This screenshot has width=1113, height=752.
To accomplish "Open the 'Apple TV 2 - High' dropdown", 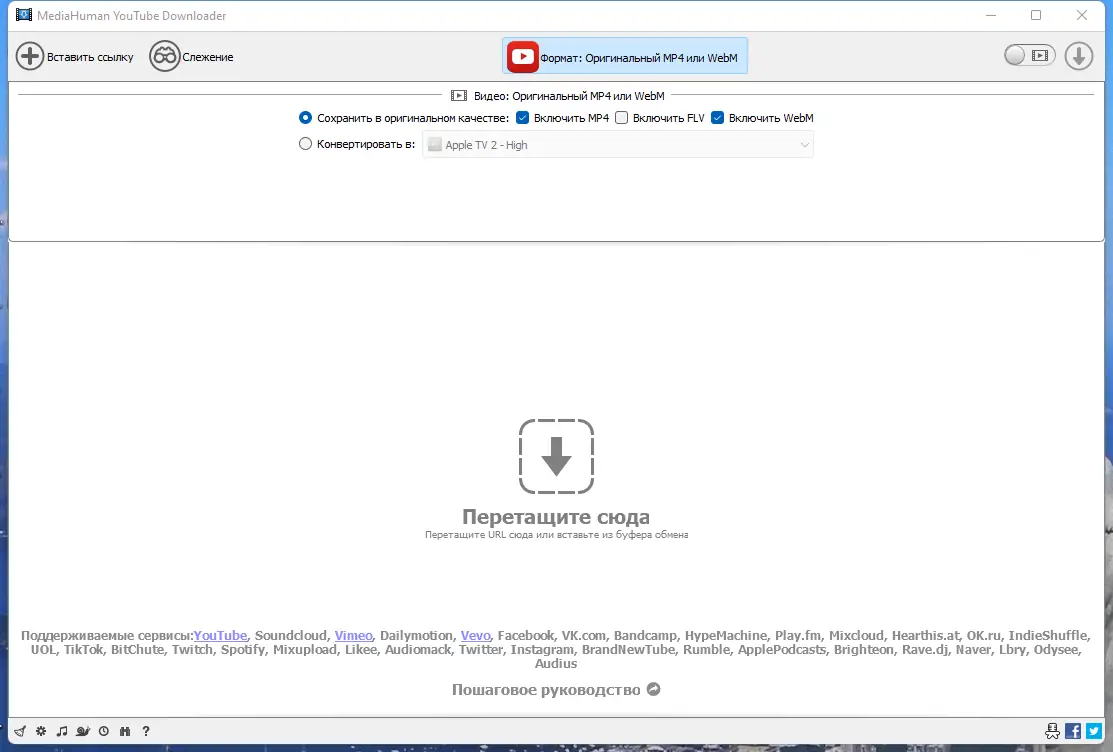I will [x=617, y=144].
